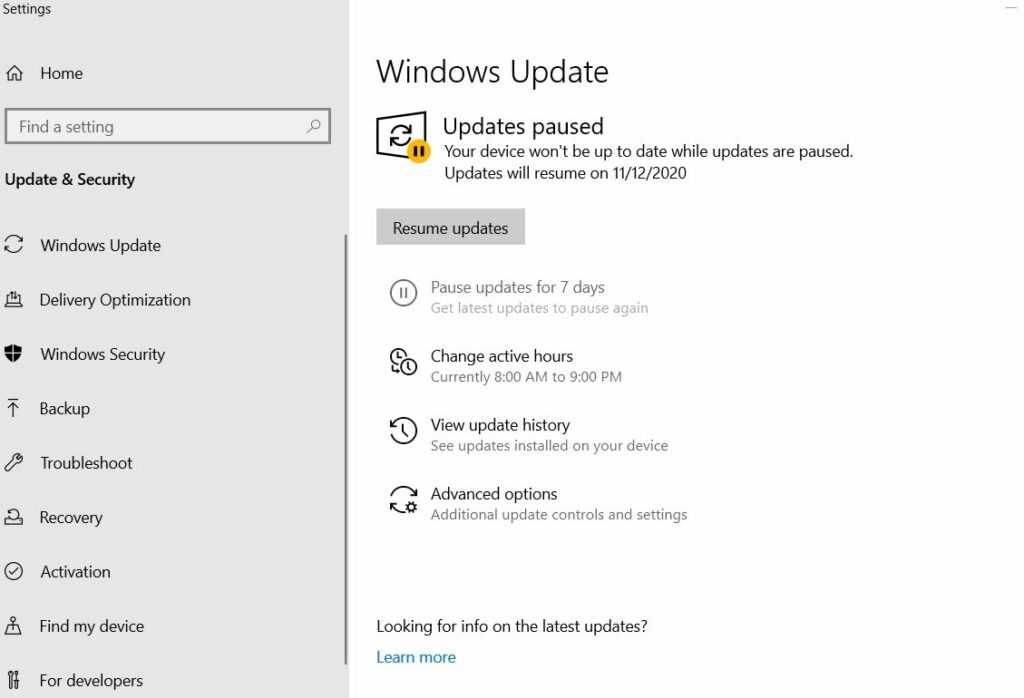Open Windows Security via its shield icon

pyautogui.click(x=13, y=354)
